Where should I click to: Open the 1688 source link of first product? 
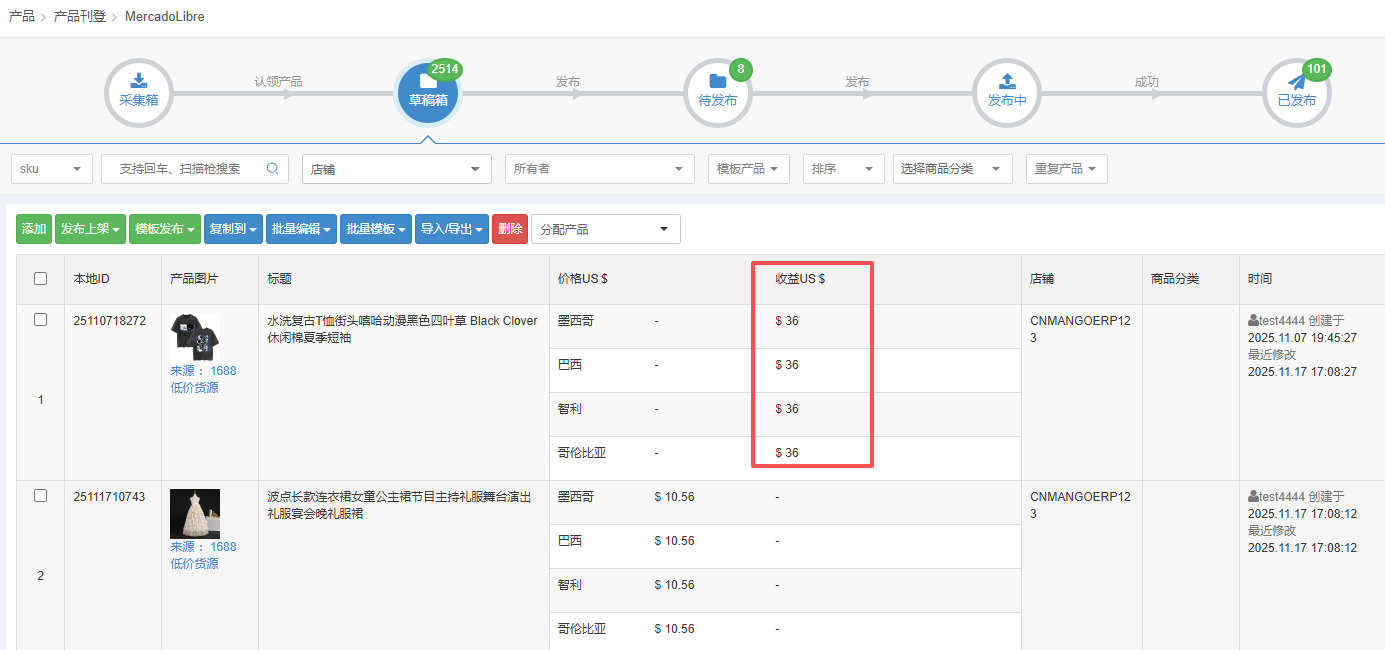coord(223,371)
